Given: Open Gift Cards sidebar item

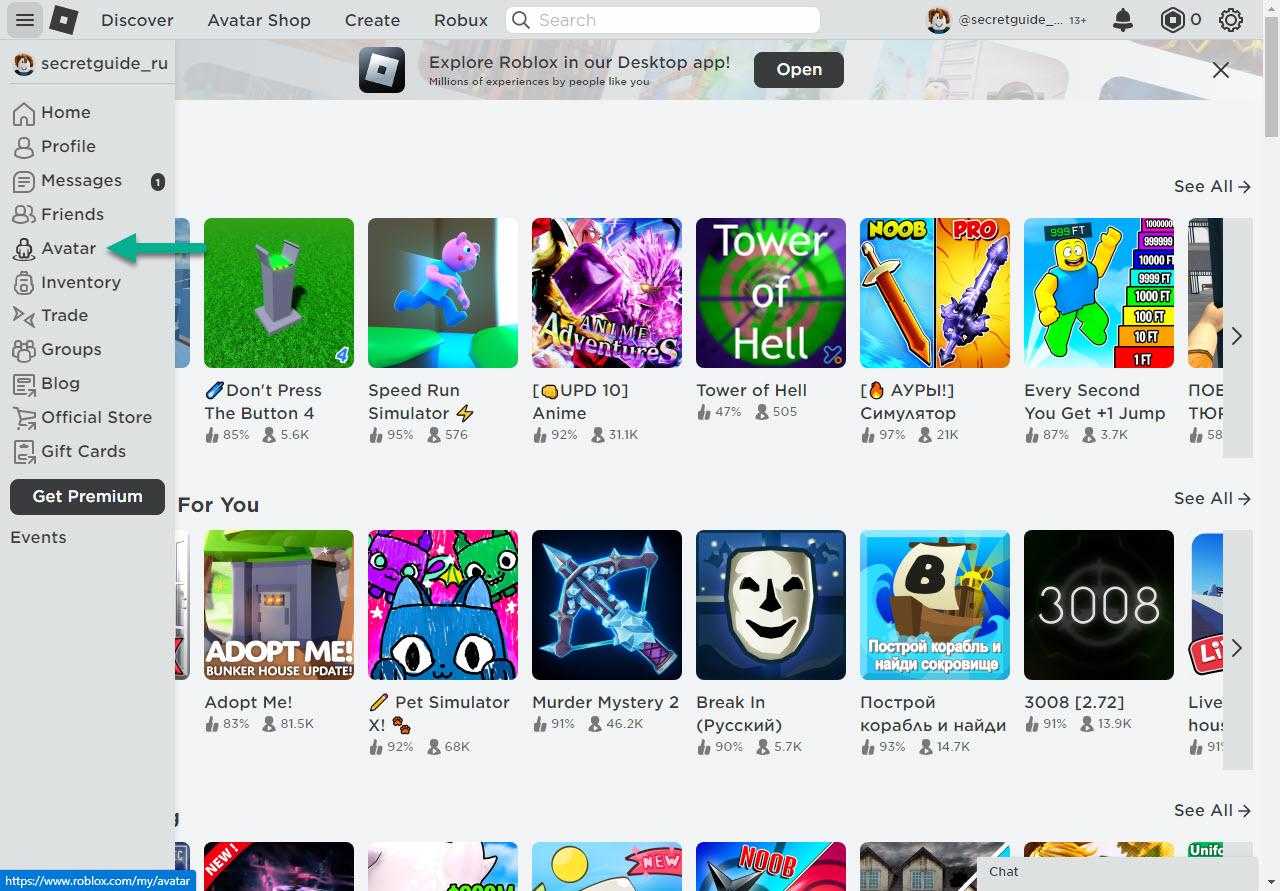Looking at the screenshot, I should click(69, 451).
